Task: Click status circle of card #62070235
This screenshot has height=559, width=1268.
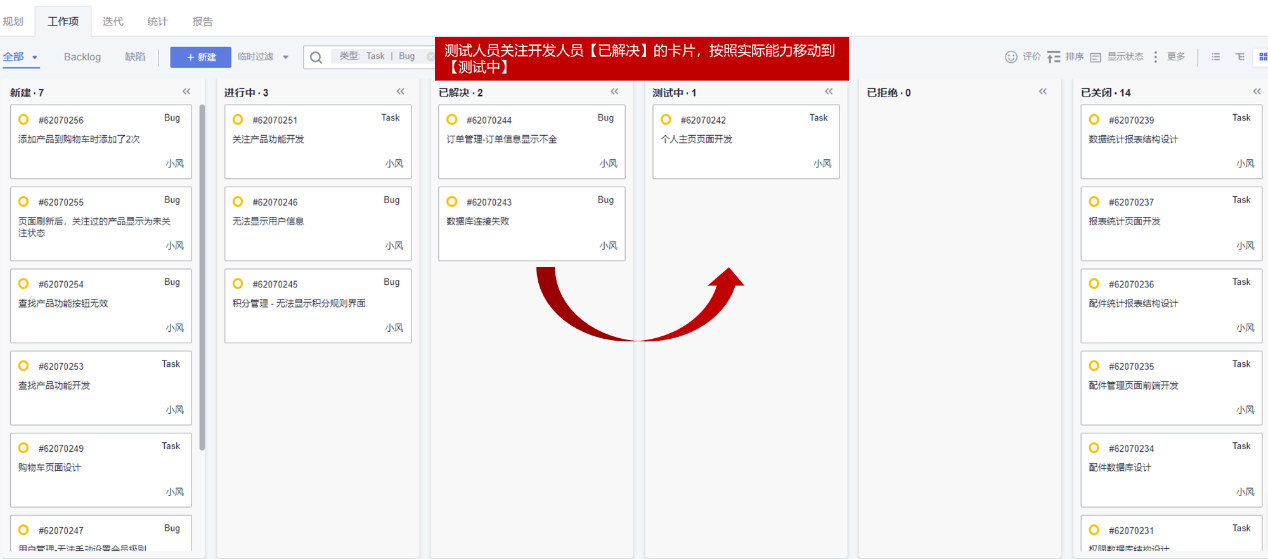Action: pyautogui.click(x=1093, y=365)
